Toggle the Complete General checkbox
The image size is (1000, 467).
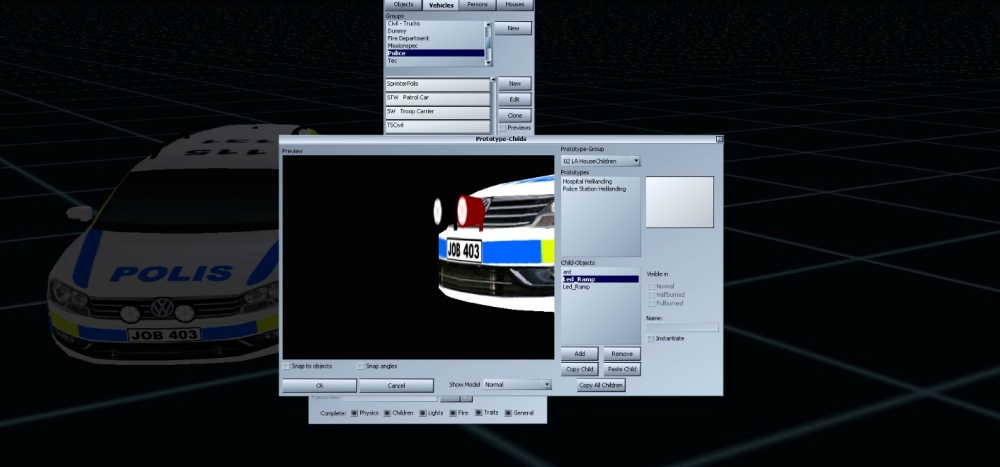coord(508,413)
